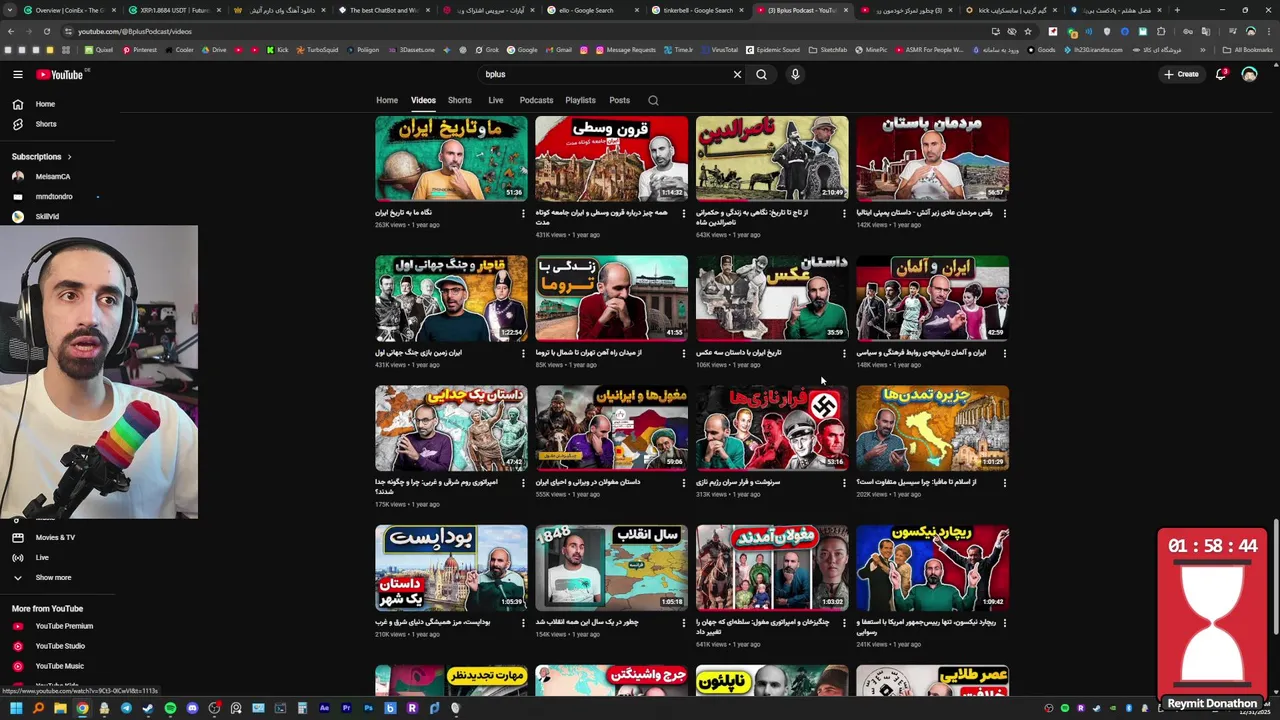1280x720 pixels.
Task: Open video thumbnail with 2:10:49 duration
Action: tap(772, 158)
